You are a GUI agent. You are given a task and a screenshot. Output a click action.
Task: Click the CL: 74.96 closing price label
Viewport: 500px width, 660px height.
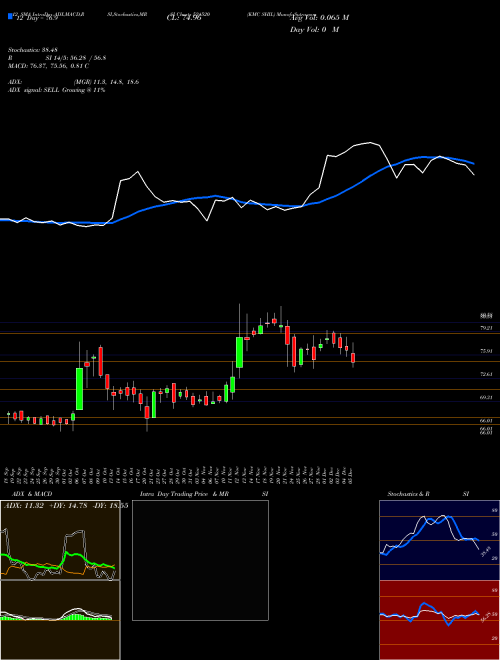[184, 18]
